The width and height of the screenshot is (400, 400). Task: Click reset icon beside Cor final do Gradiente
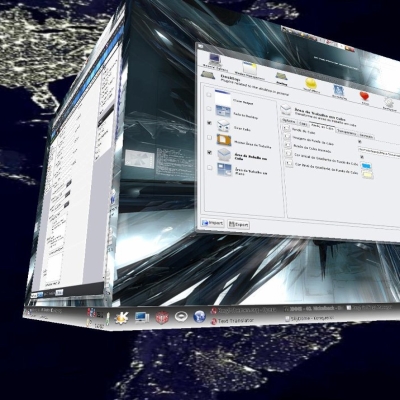[x=289, y=163]
